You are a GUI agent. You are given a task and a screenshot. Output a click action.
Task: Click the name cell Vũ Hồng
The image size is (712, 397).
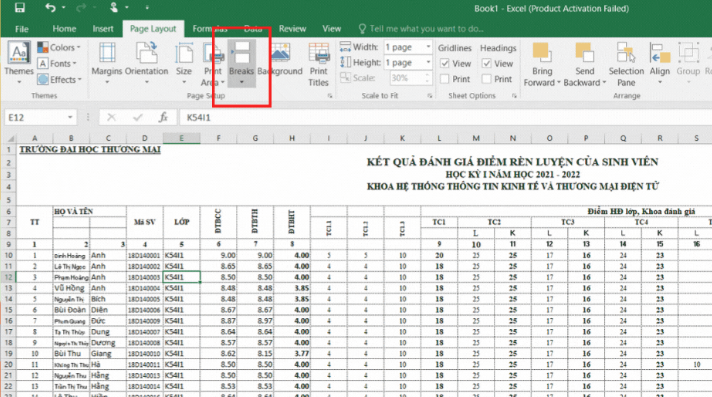click(x=71, y=288)
